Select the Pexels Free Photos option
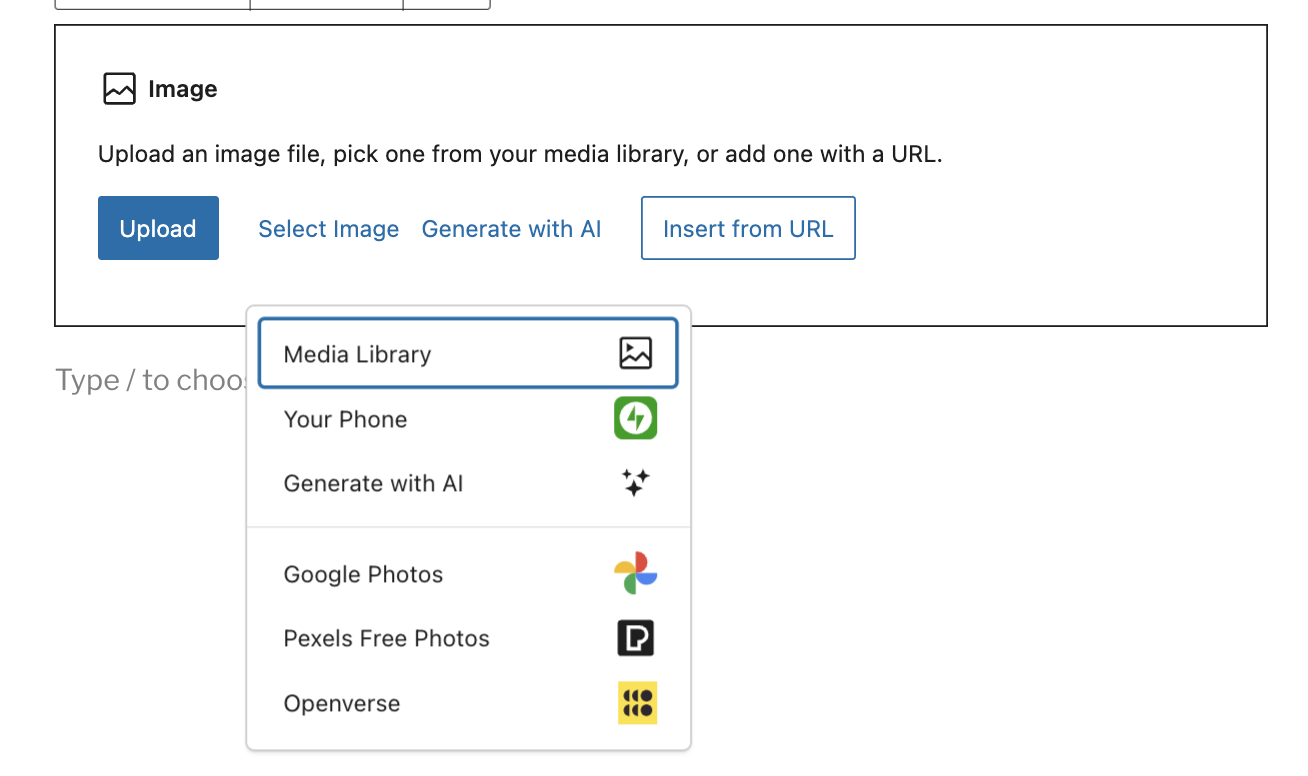Screen dimensions: 1308x776 [x=386, y=639]
